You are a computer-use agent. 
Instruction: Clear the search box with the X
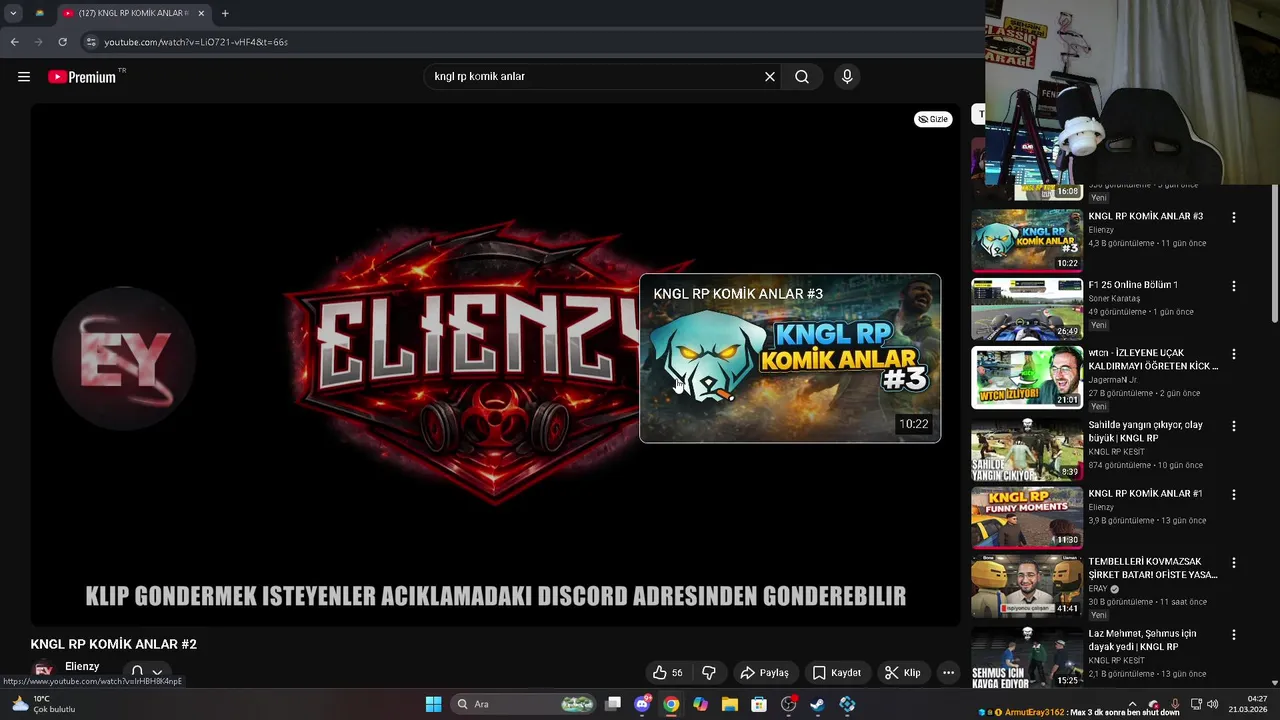click(770, 77)
